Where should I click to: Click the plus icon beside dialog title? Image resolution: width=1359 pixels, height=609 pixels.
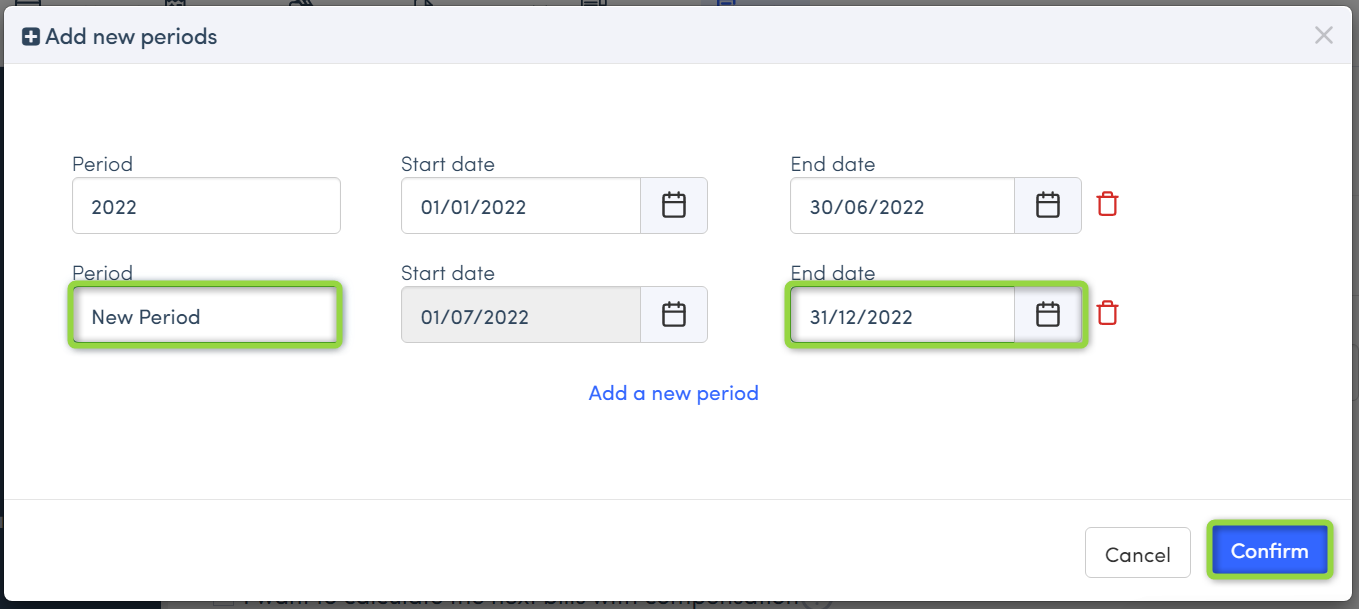click(x=31, y=37)
